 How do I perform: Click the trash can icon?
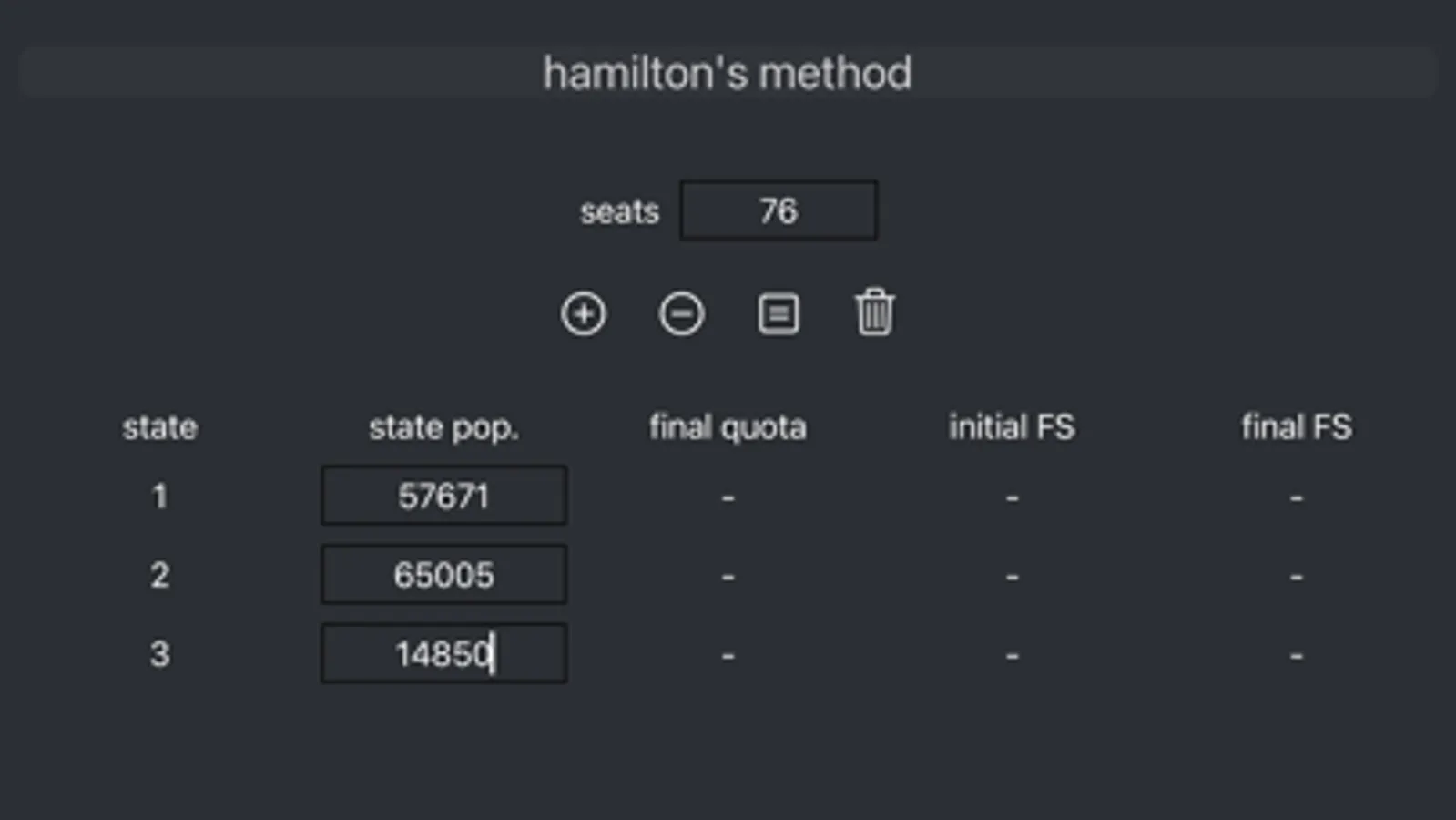(x=874, y=313)
